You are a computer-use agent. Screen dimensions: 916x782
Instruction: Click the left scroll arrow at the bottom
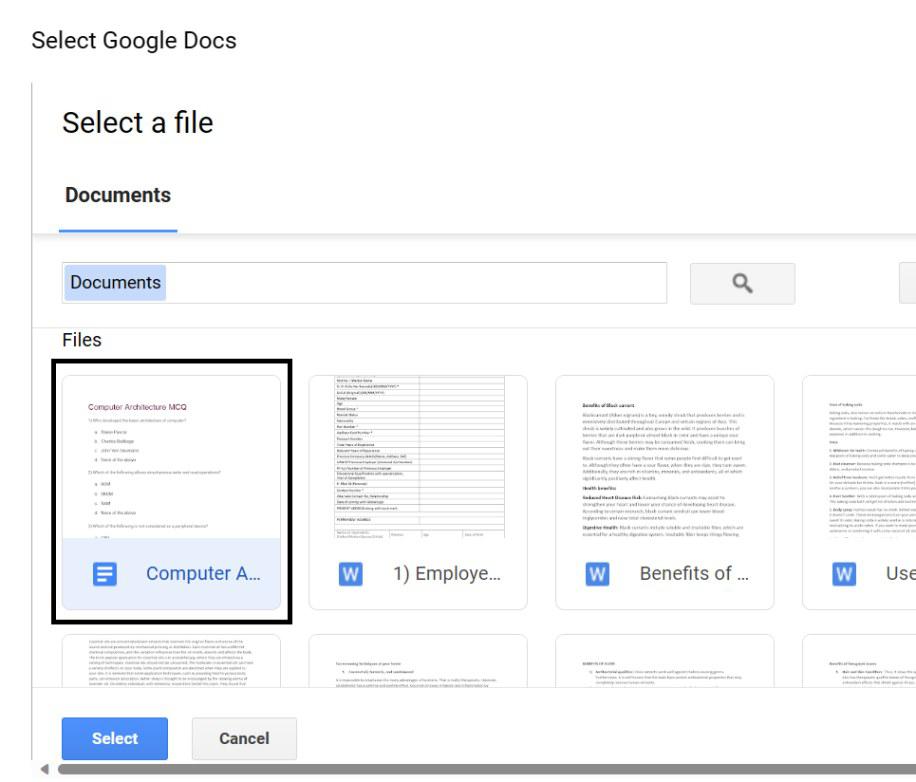coord(44,769)
